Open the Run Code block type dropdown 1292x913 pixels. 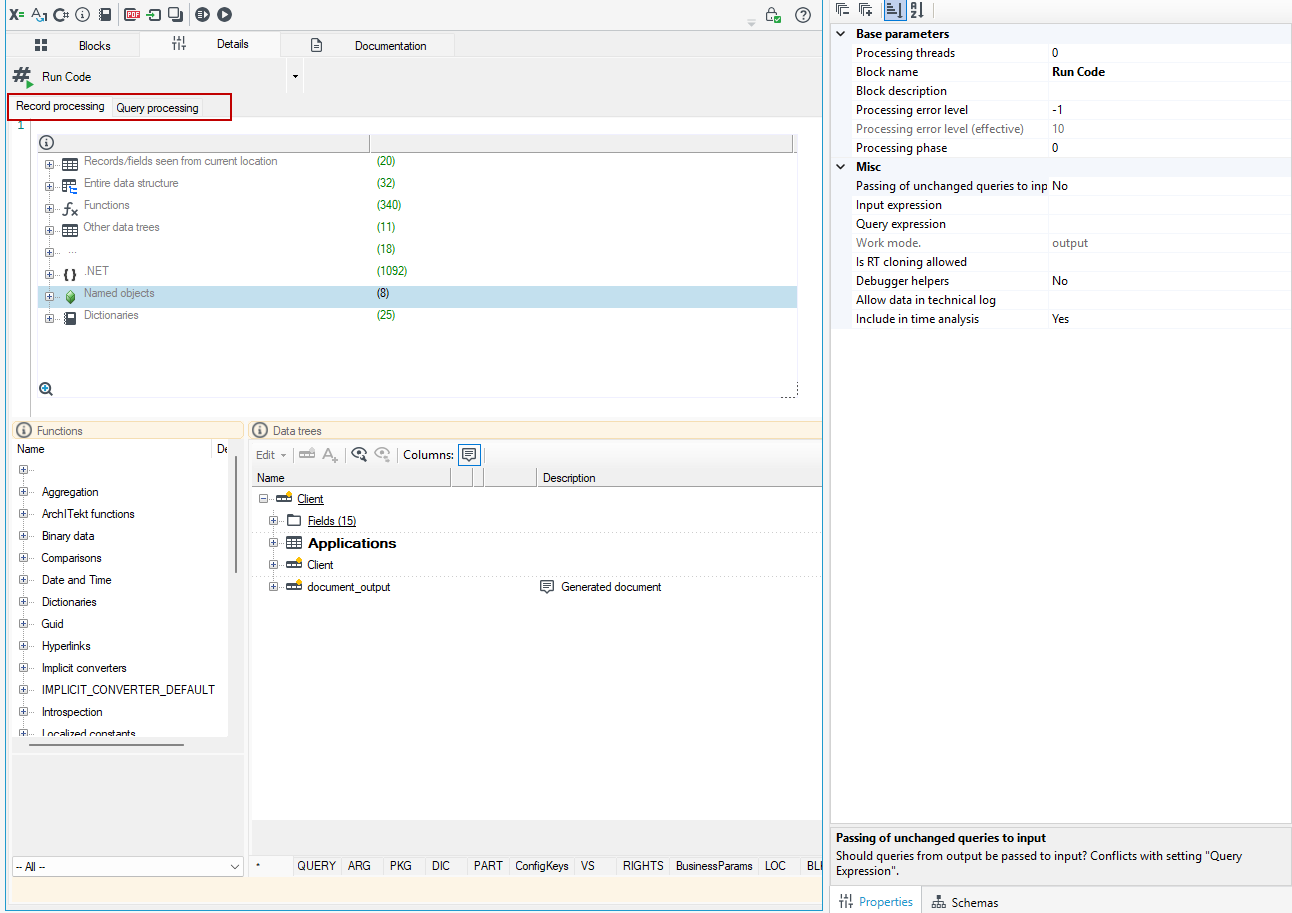point(295,76)
